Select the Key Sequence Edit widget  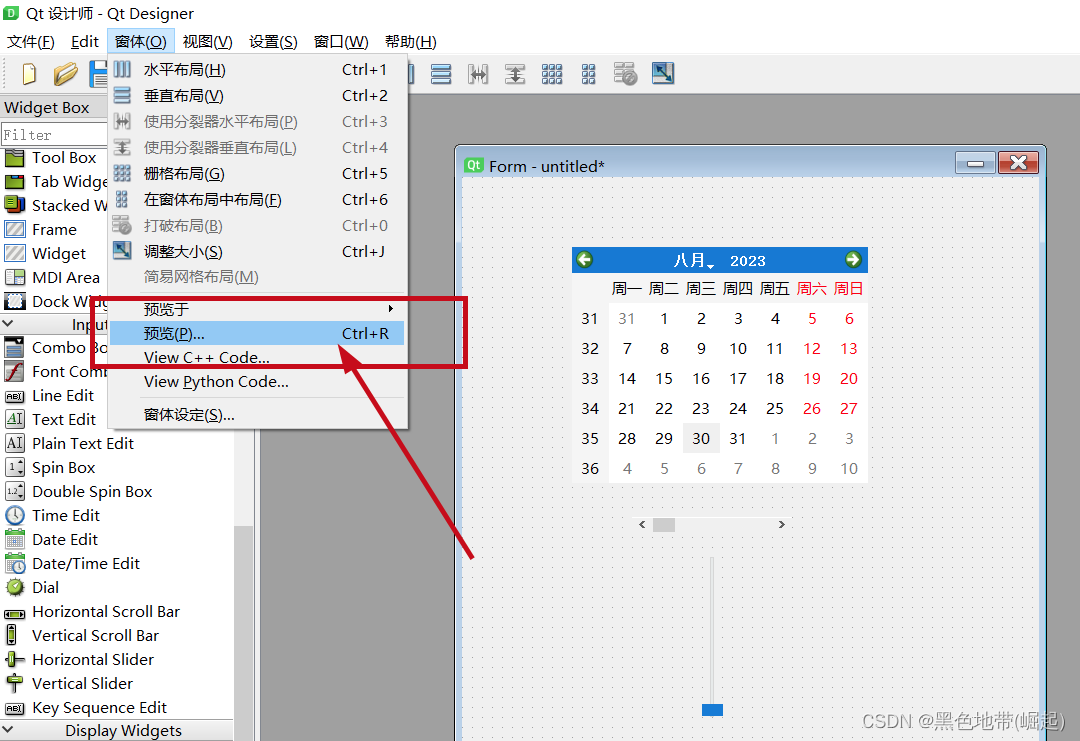point(99,708)
